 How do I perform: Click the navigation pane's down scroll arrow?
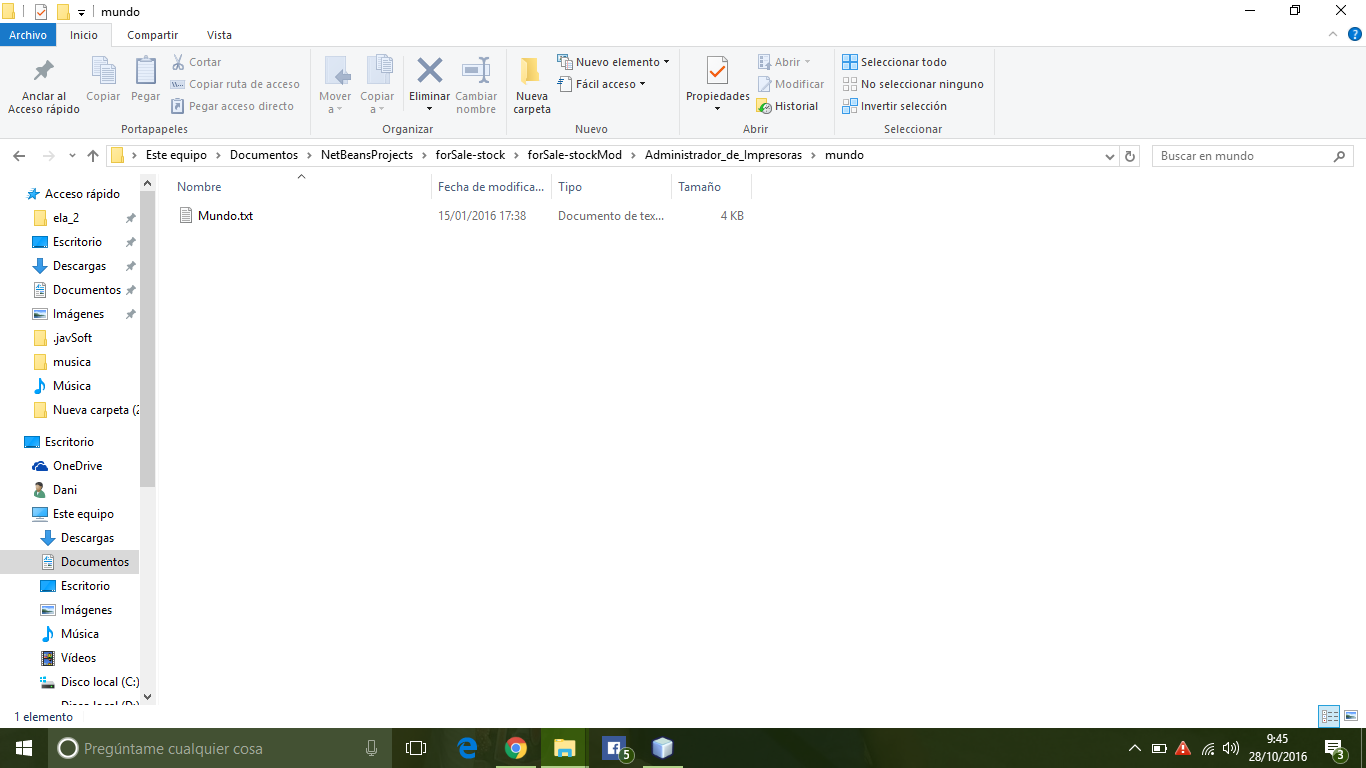148,697
